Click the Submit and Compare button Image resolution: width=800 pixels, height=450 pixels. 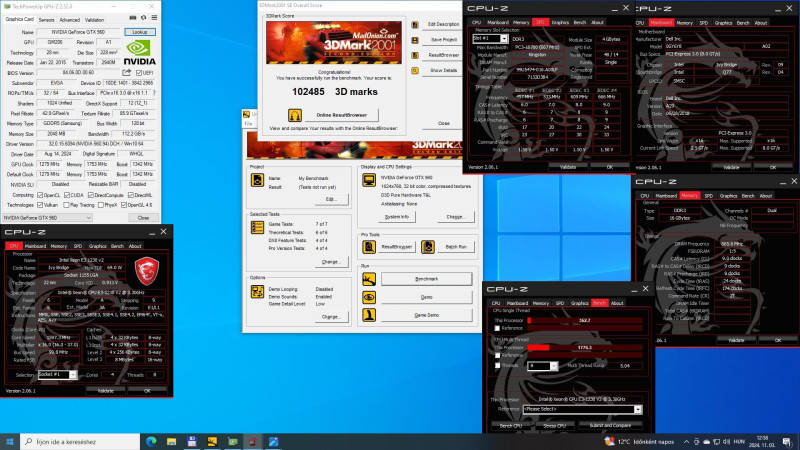[x=610, y=426]
